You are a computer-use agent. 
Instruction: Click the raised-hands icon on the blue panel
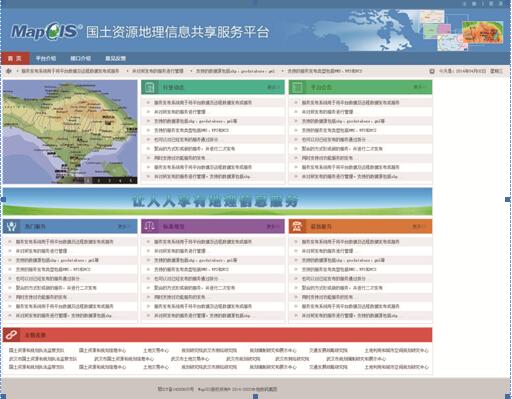pos(11,226)
